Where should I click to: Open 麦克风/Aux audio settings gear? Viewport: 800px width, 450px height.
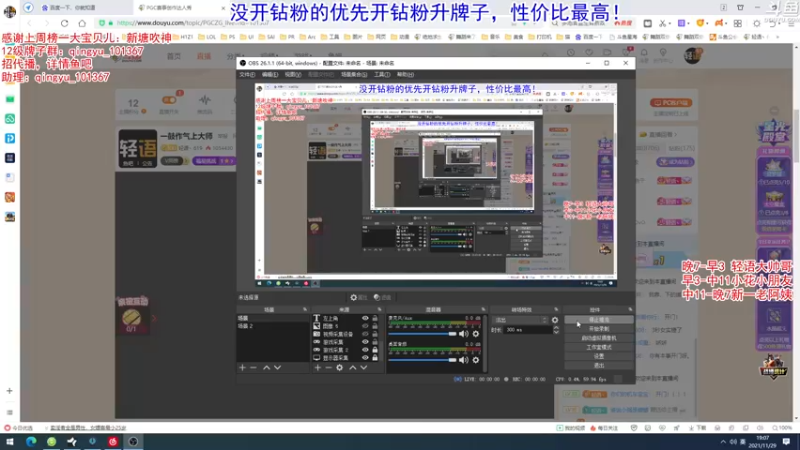tap(476, 334)
